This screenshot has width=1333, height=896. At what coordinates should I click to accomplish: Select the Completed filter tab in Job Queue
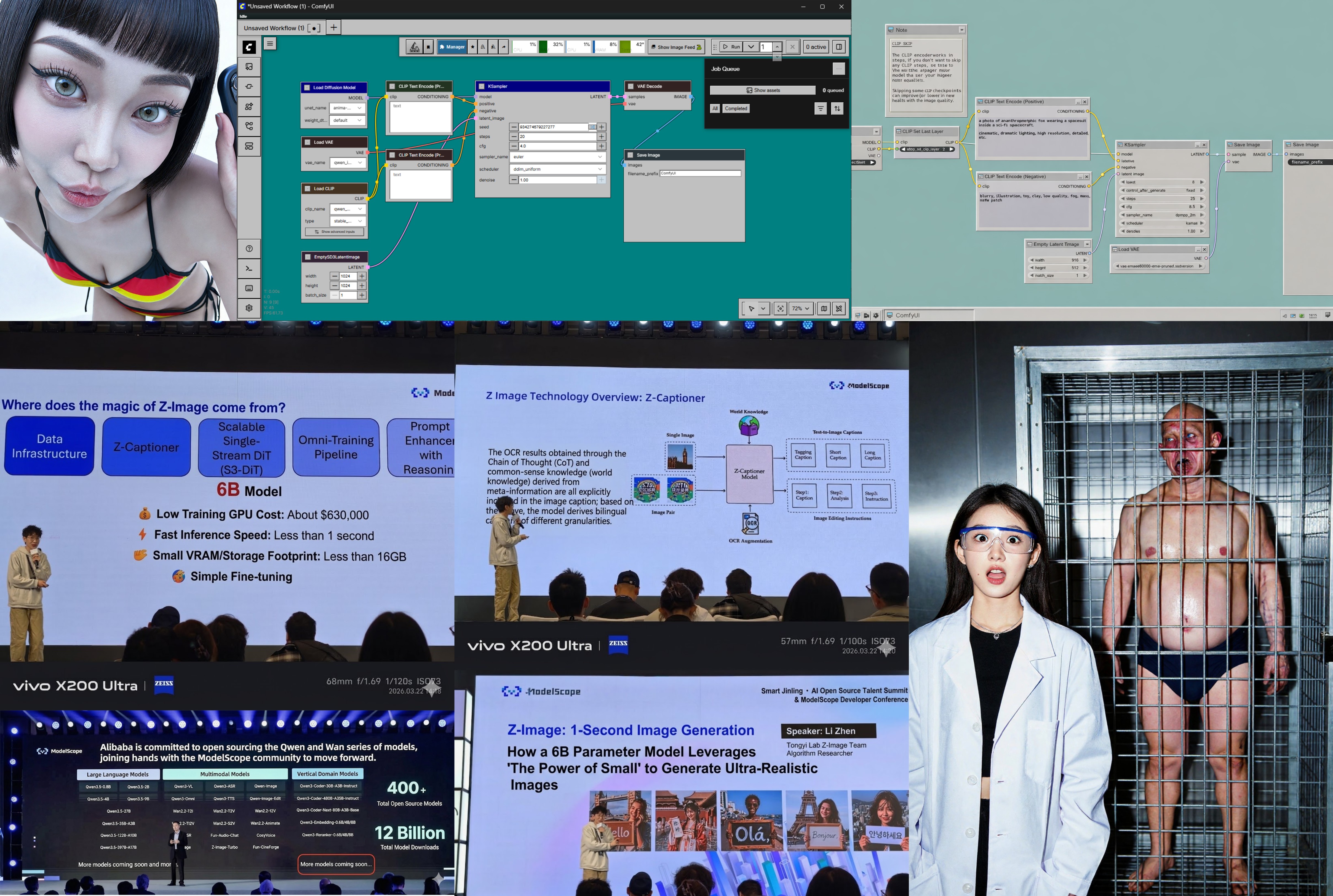click(736, 109)
